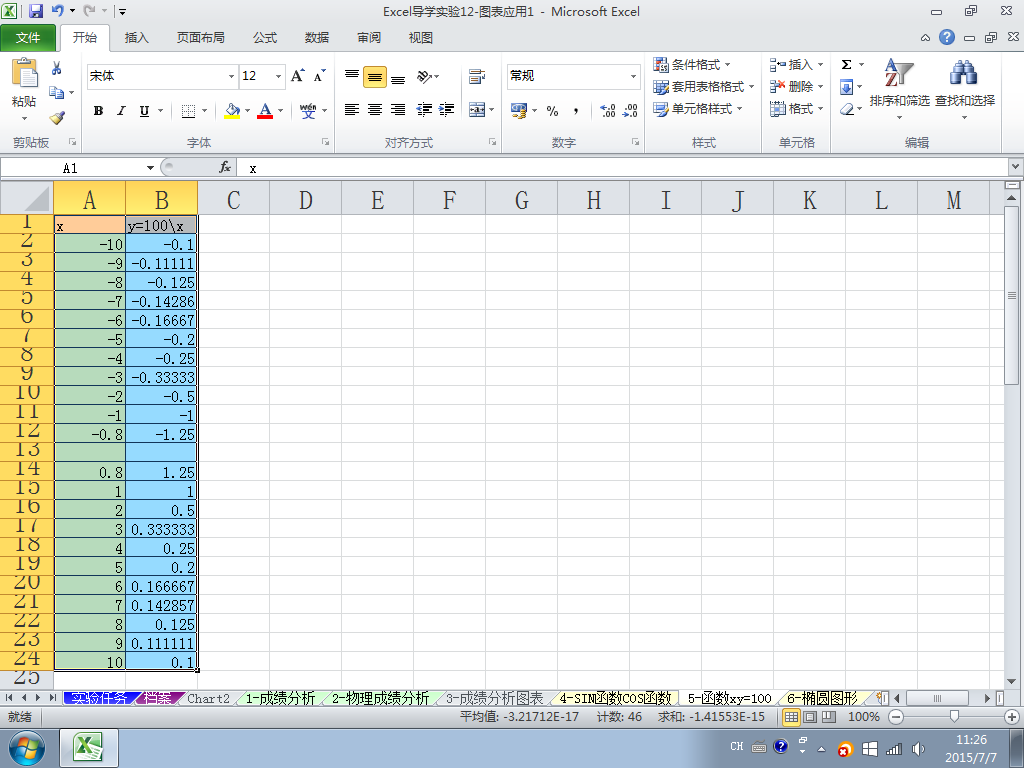1024x768 pixels.
Task: Open sheet tab 实验任务
Action: (99, 698)
